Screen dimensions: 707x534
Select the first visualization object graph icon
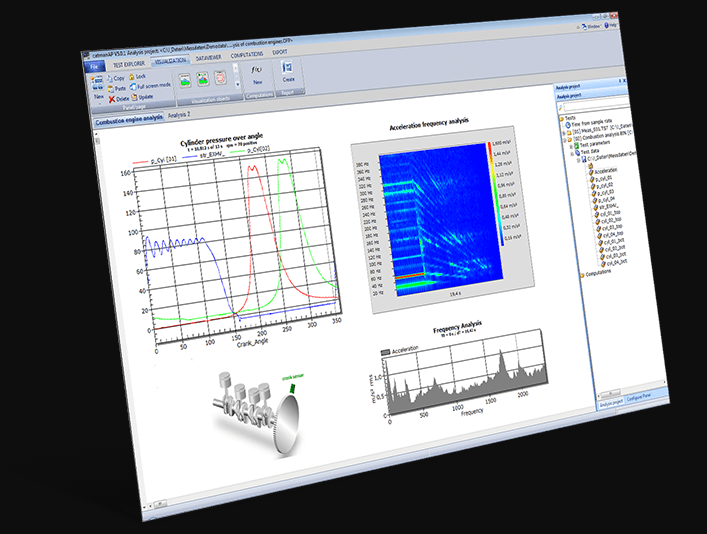(x=186, y=78)
